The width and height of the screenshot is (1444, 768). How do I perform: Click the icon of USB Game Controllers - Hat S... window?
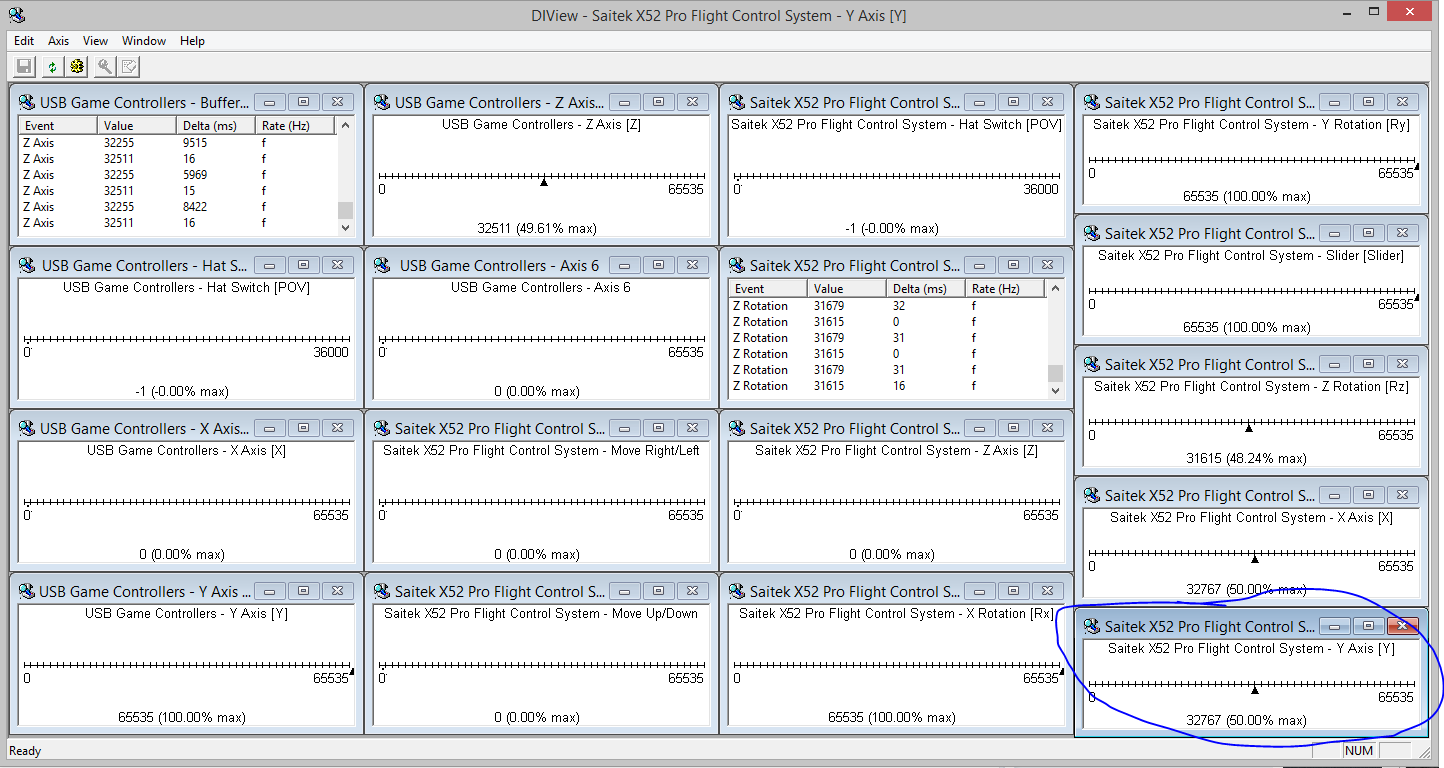click(27, 265)
